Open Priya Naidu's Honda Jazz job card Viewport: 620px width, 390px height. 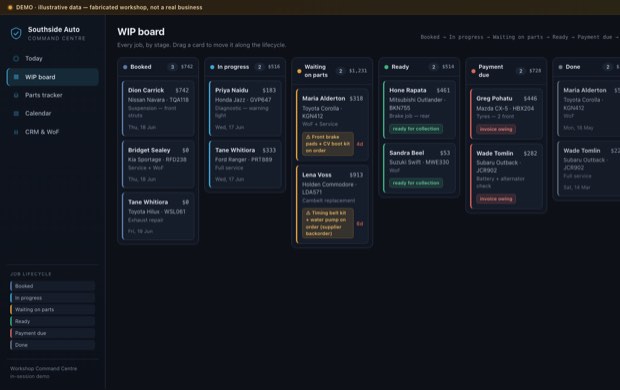[x=245, y=108]
